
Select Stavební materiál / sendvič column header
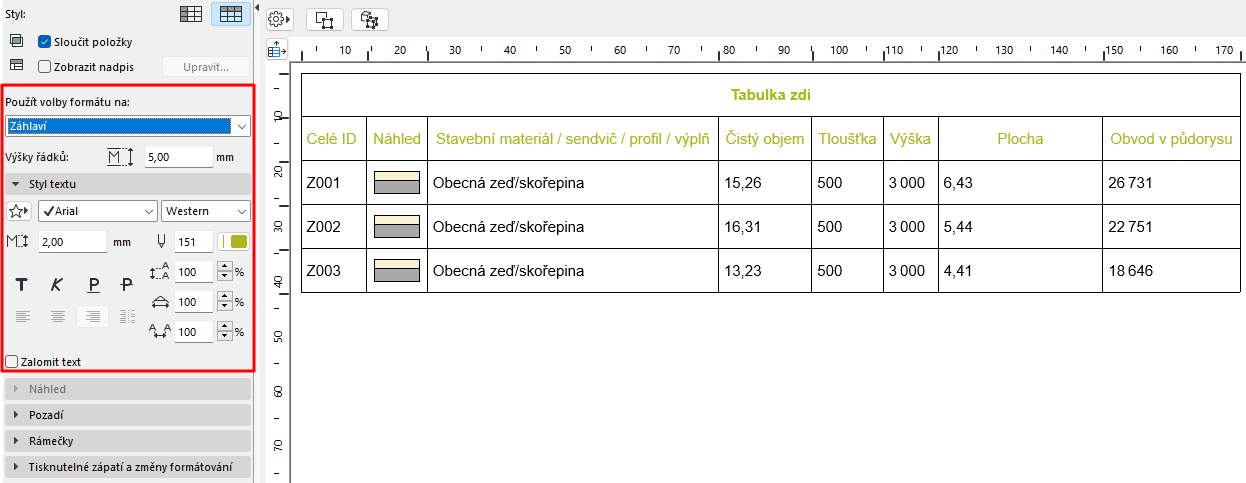coord(573,139)
